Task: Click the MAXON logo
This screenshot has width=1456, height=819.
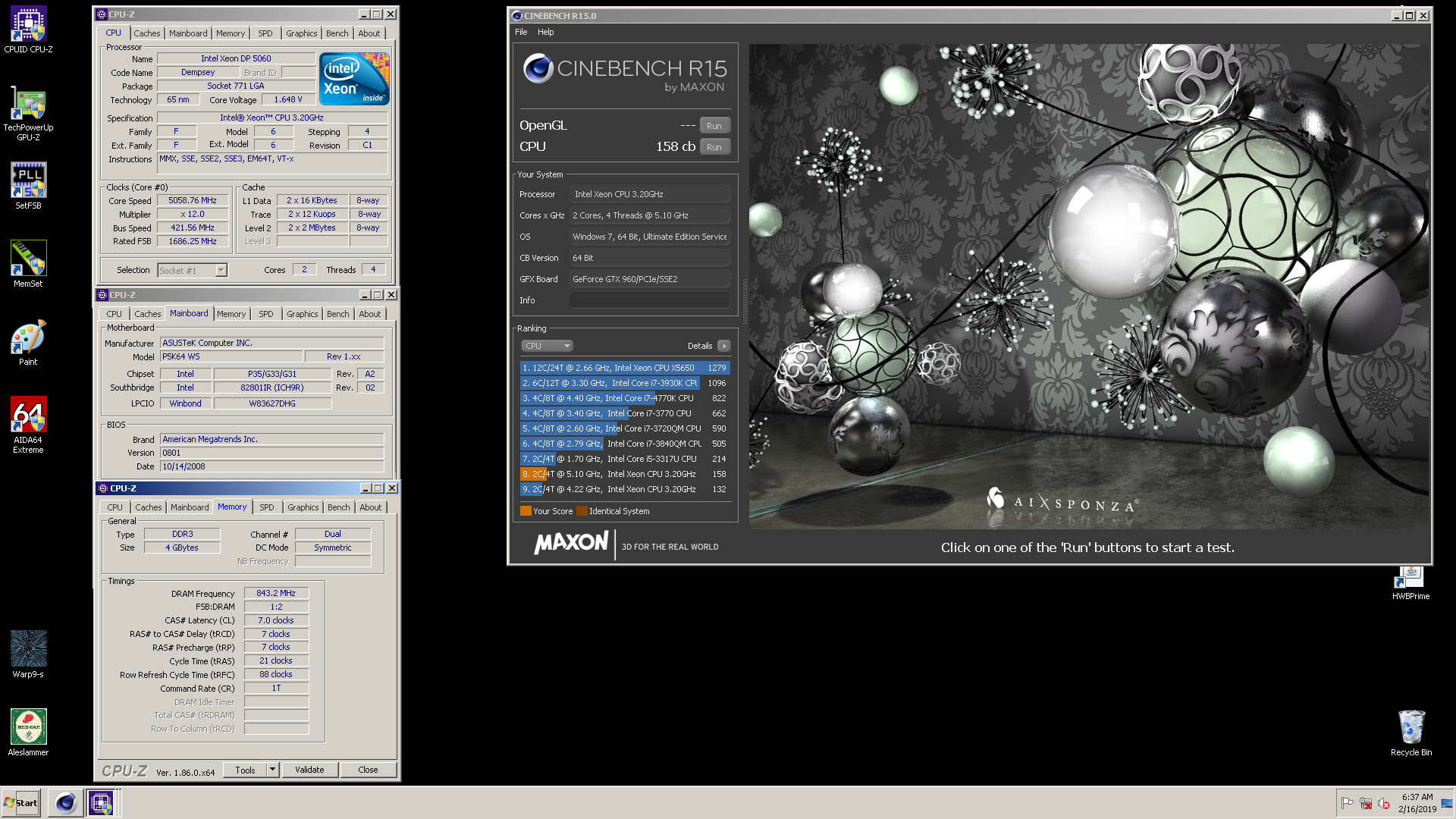Action: 571,542
